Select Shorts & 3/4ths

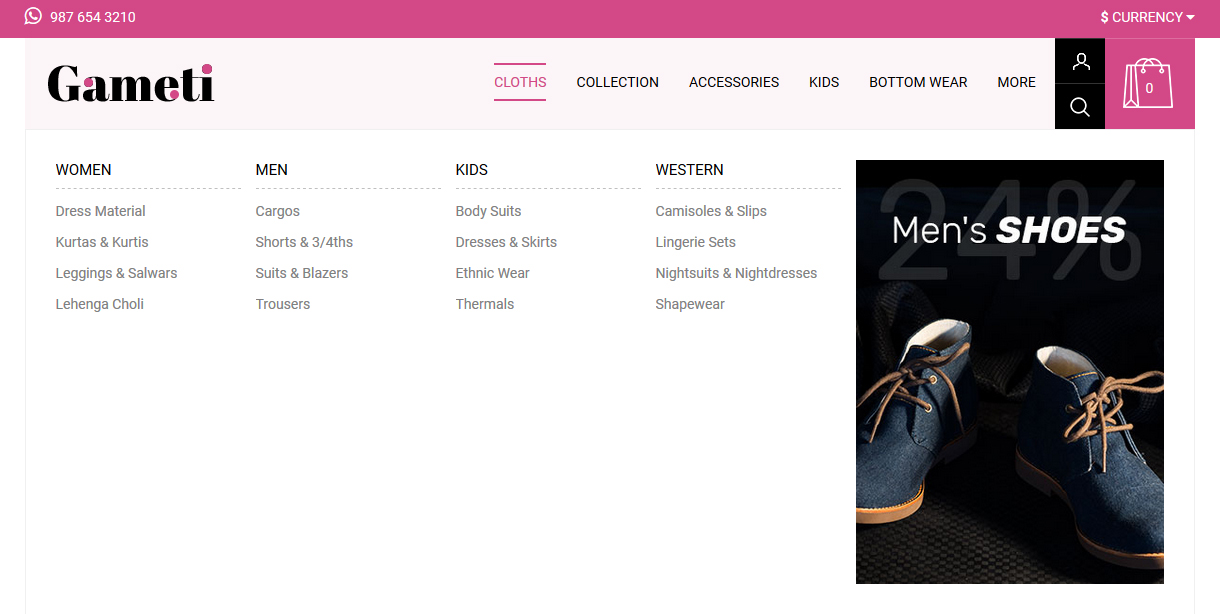(304, 242)
